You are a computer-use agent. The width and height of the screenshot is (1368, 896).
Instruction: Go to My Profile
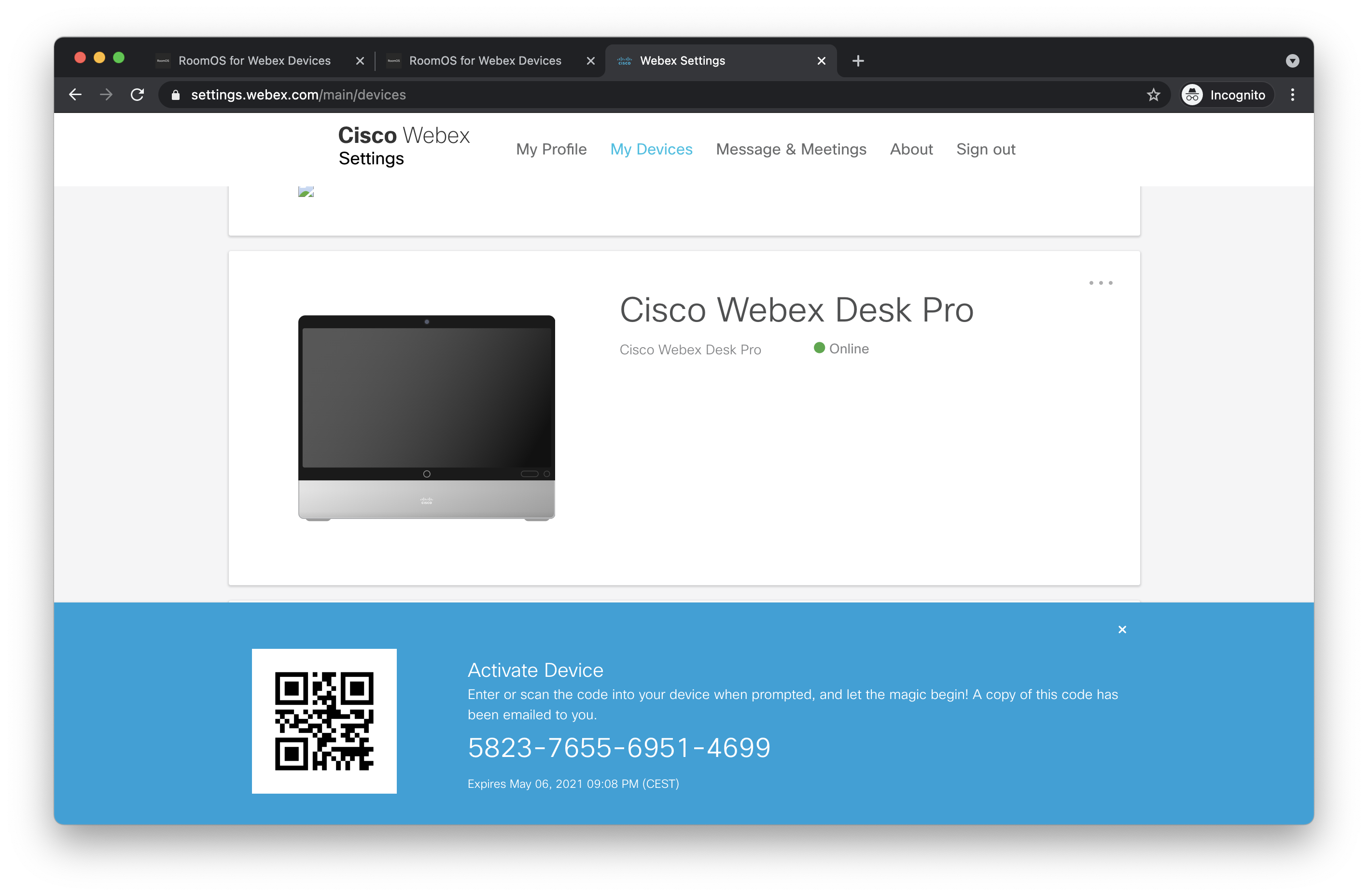551,150
